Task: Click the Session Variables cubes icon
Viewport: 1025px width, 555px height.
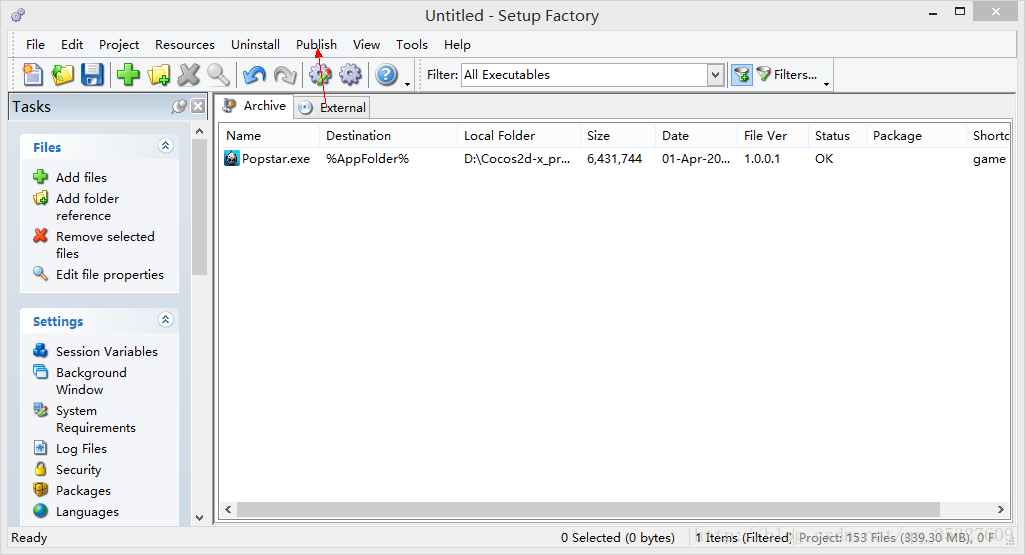Action: coord(41,350)
